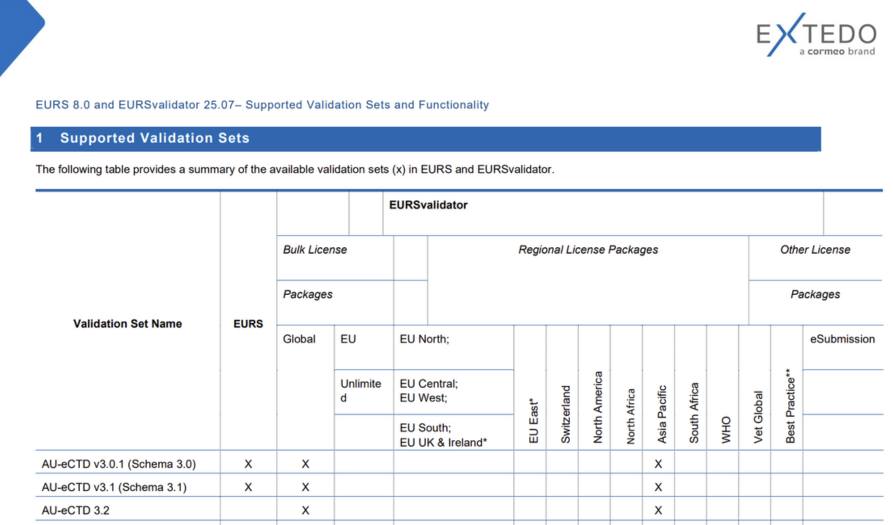Image resolution: width=893 pixels, height=525 pixels.
Task: Click the Validation Set Name column header
Action: [127, 324]
